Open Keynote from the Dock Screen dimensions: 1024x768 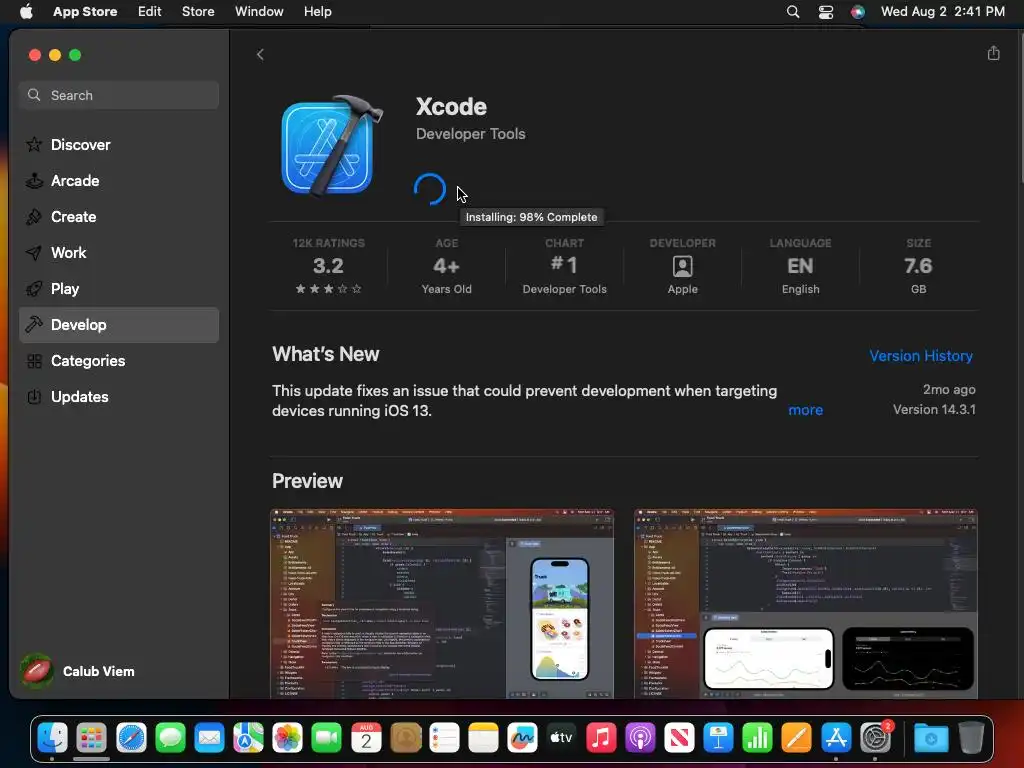tap(718, 738)
